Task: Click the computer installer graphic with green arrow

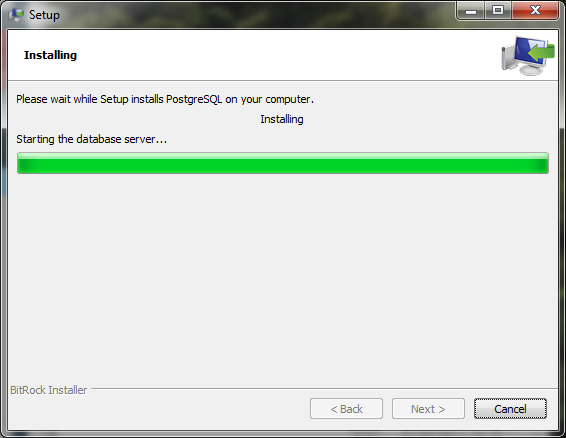Action: coord(528,56)
